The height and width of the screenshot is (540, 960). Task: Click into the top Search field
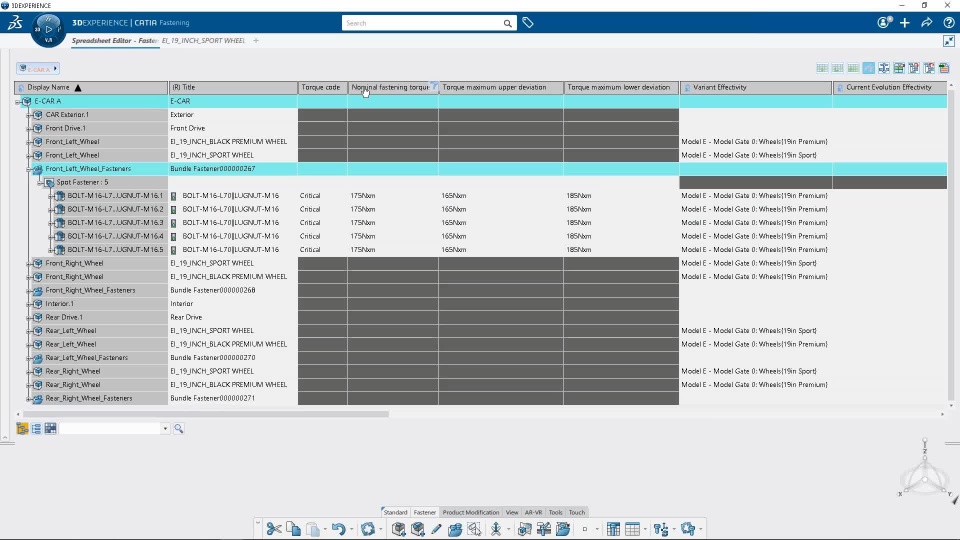421,23
